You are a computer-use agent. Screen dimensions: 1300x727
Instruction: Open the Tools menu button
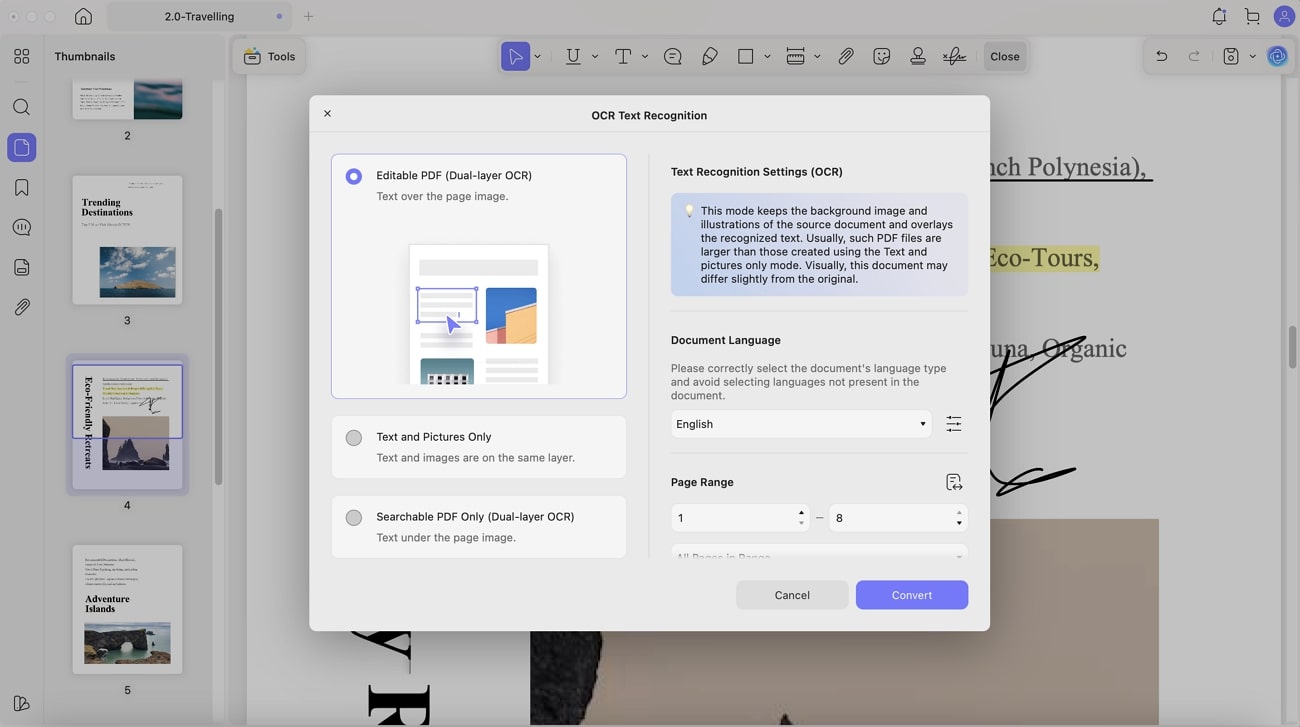tap(270, 57)
